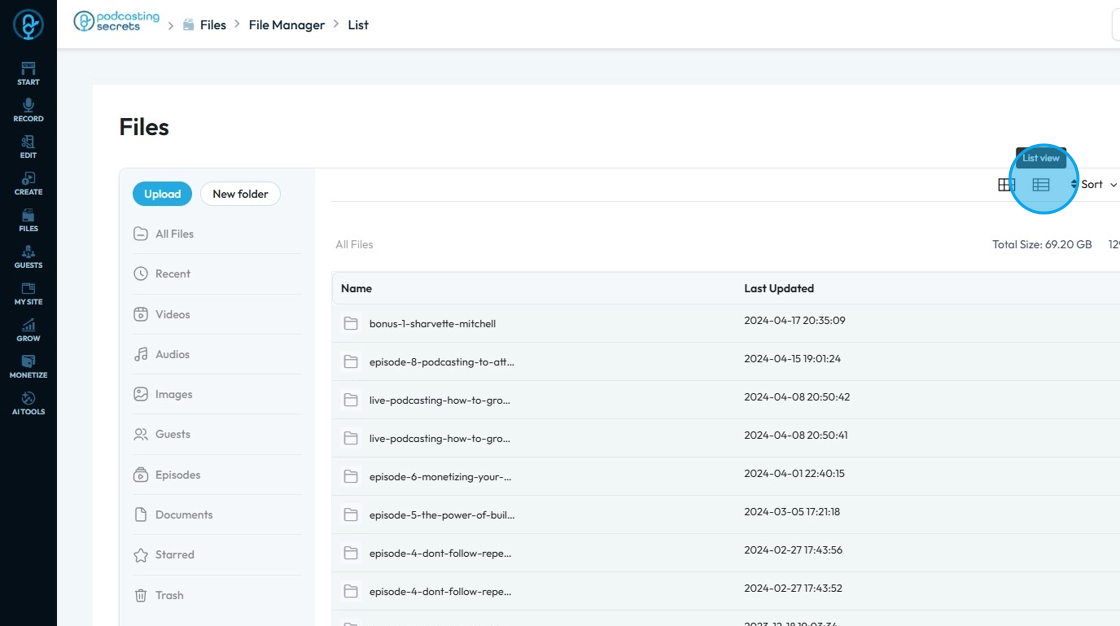The height and width of the screenshot is (626, 1120).
Task: Click date 2024-04-15 19:01:24
Action: click(x=792, y=359)
